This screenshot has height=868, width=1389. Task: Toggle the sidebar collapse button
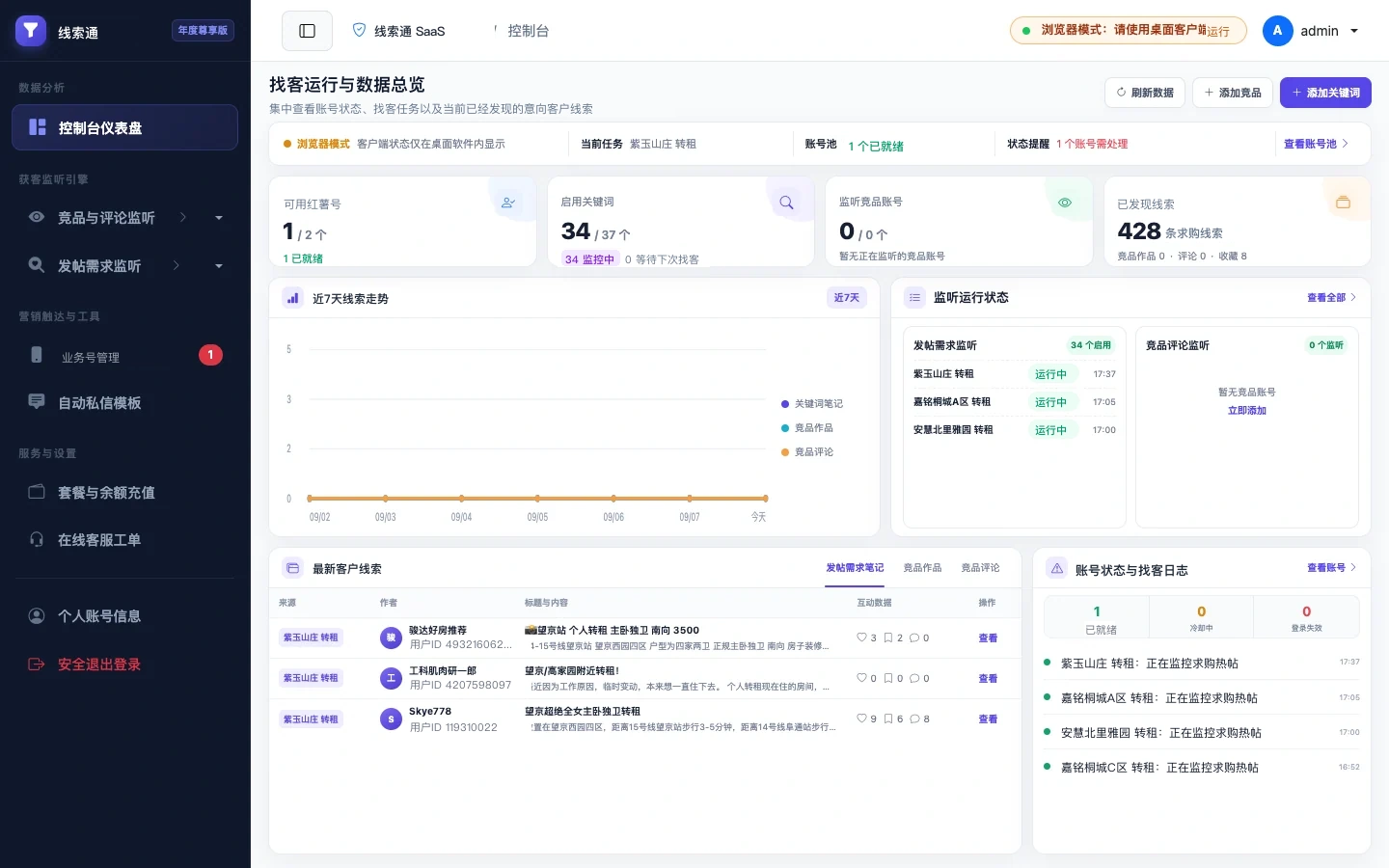click(307, 31)
